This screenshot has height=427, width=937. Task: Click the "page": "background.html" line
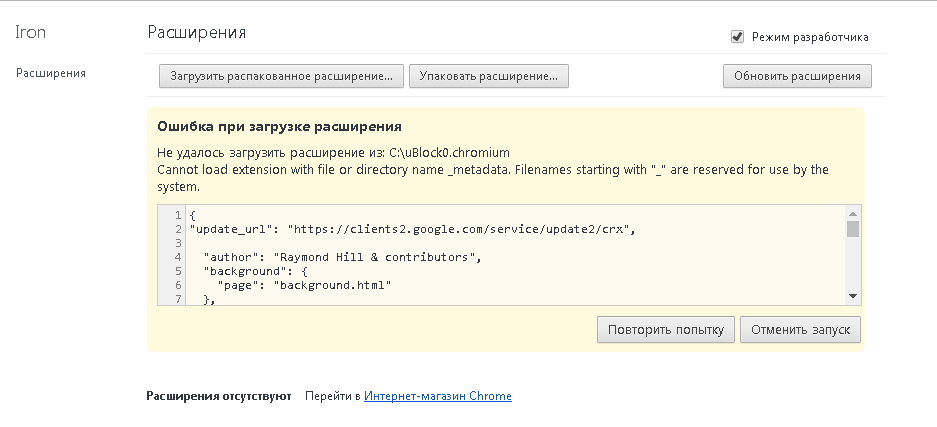pyautogui.click(x=304, y=285)
